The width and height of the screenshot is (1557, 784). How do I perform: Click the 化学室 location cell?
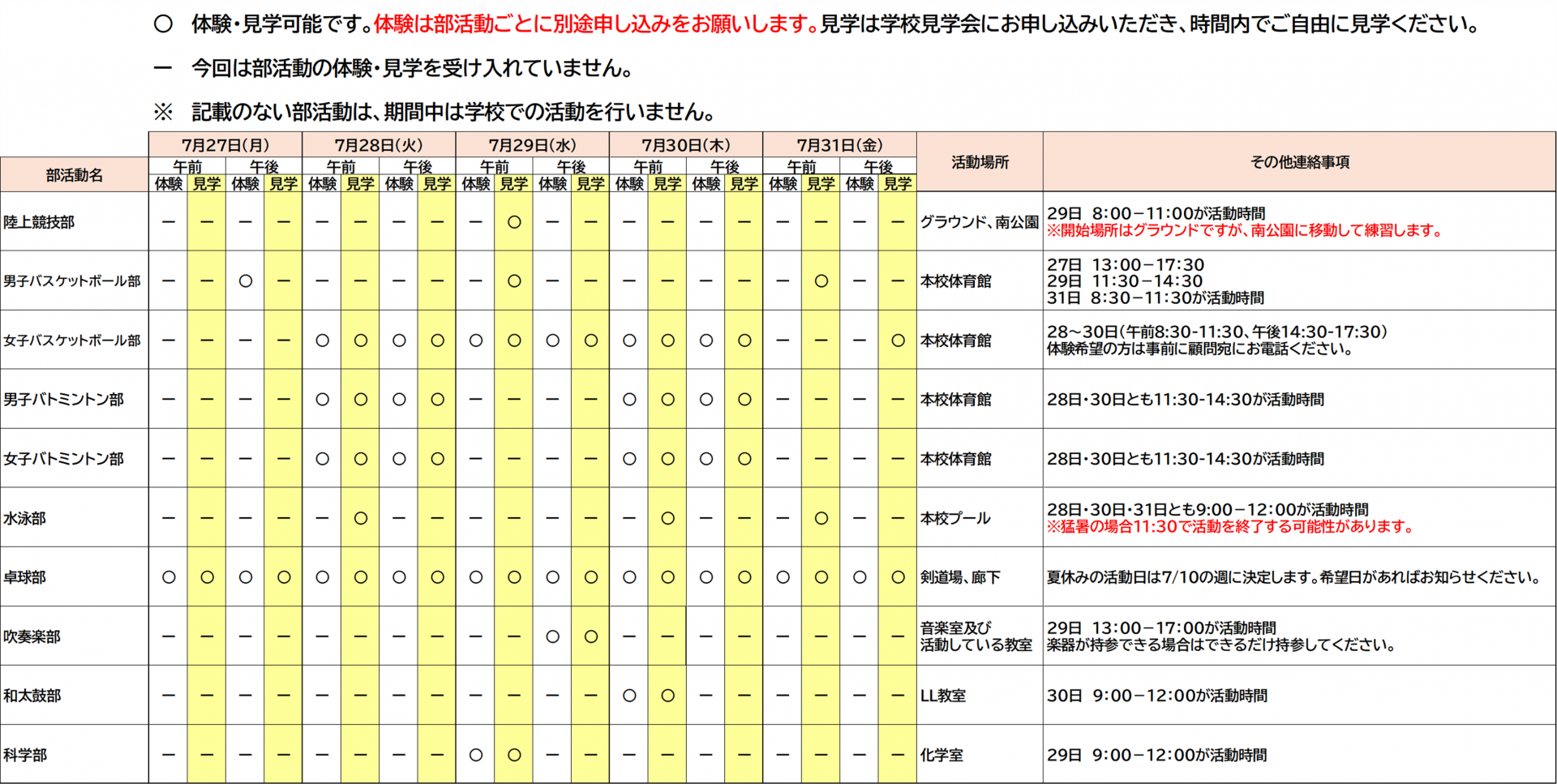[941, 755]
